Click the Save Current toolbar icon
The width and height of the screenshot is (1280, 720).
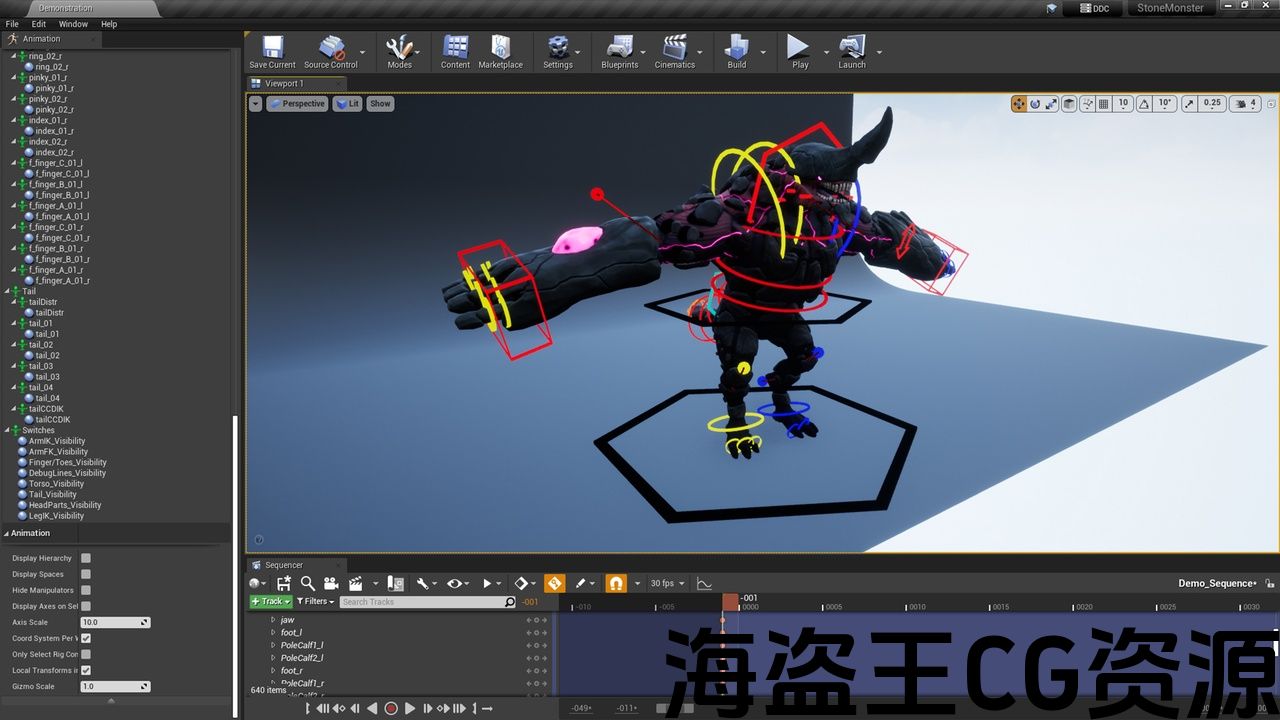[272, 51]
